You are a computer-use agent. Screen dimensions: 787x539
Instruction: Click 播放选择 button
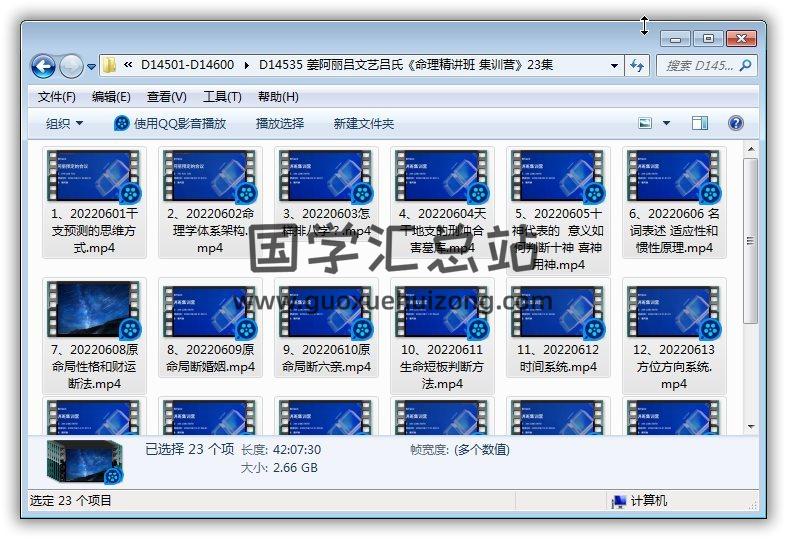tap(280, 123)
